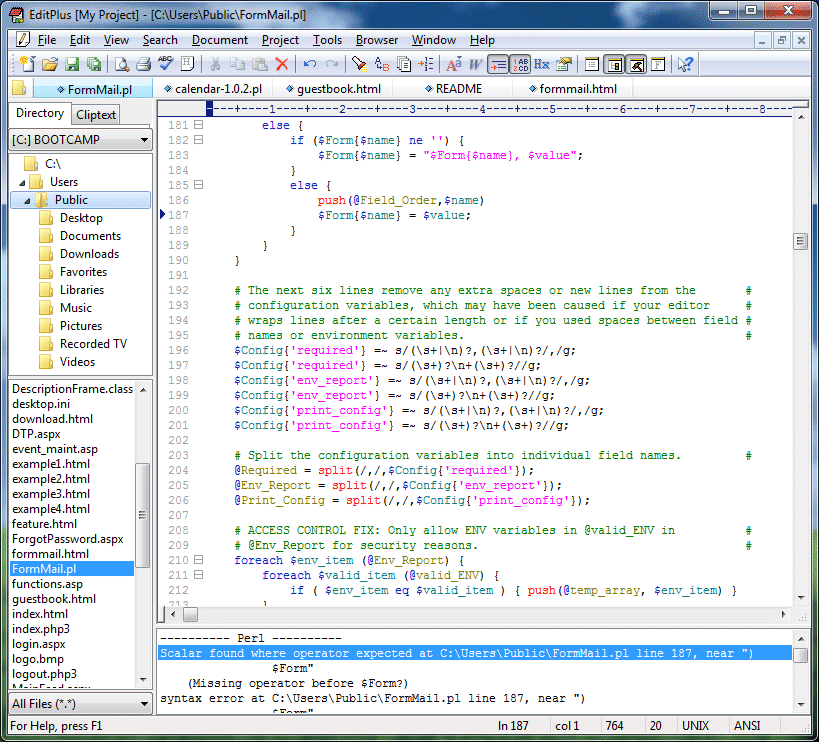The image size is (819, 742).
Task: Open the Search menu
Action: (160, 40)
